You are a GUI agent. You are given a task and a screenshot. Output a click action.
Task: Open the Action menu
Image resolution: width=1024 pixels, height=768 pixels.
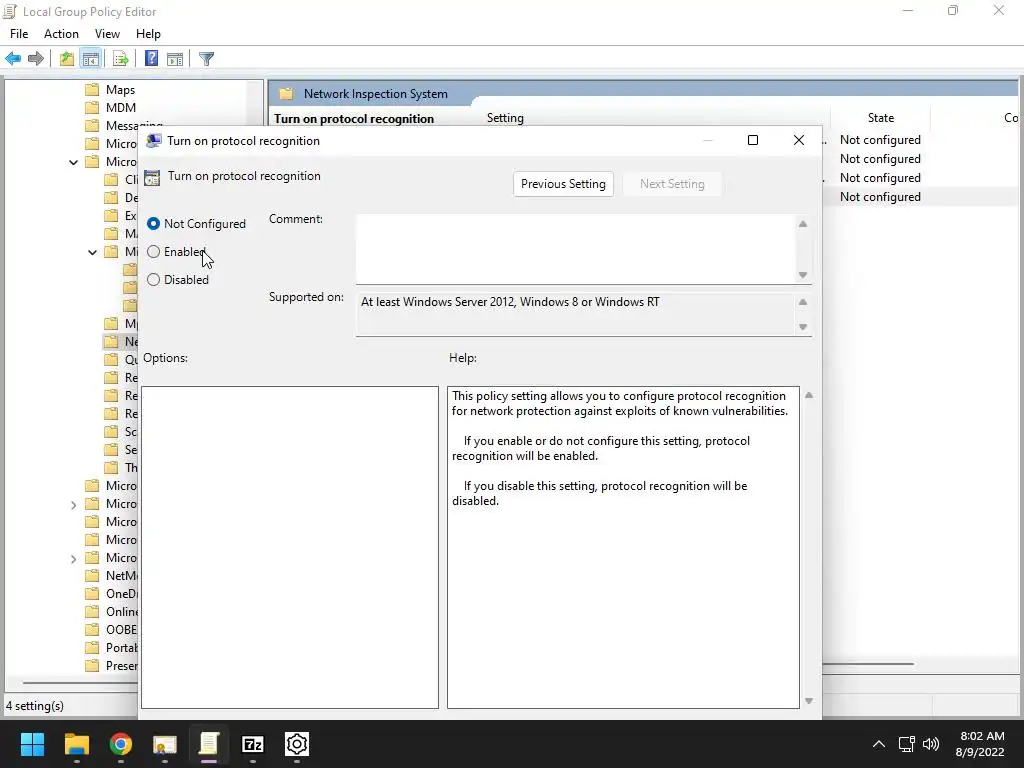[x=61, y=34]
